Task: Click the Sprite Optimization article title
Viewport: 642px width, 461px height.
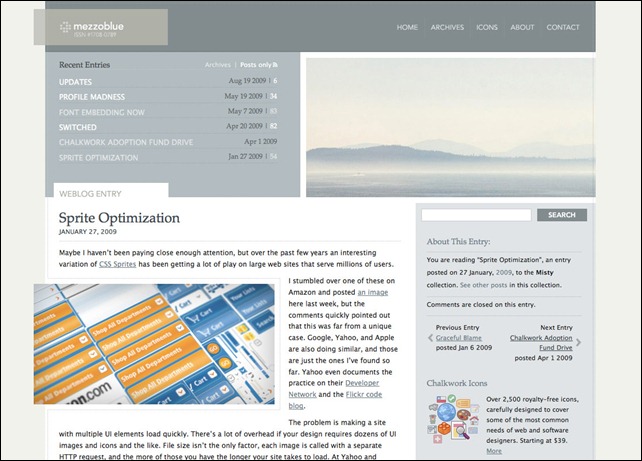Action: pos(119,218)
